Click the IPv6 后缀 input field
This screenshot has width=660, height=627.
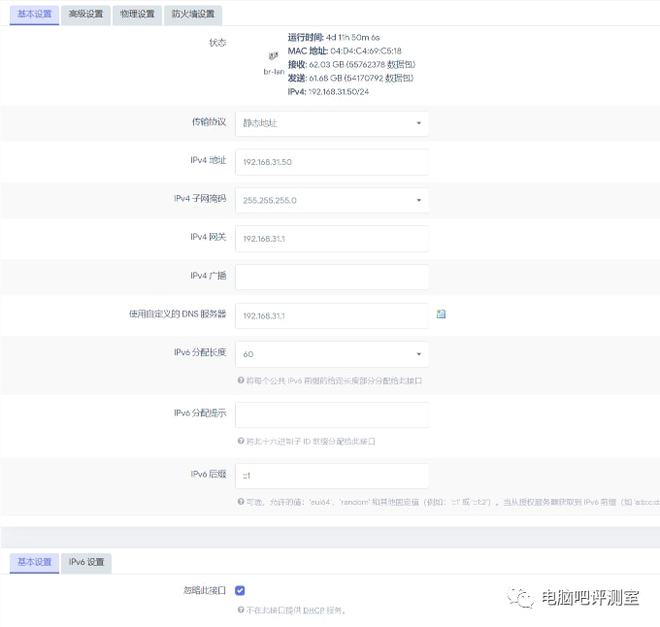click(x=332, y=476)
